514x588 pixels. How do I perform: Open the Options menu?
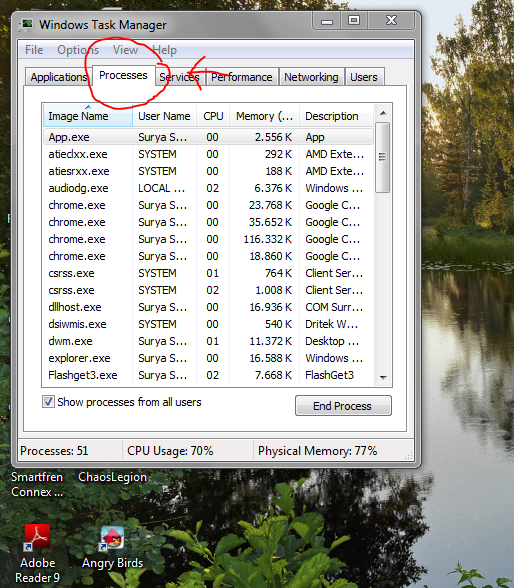[78, 50]
